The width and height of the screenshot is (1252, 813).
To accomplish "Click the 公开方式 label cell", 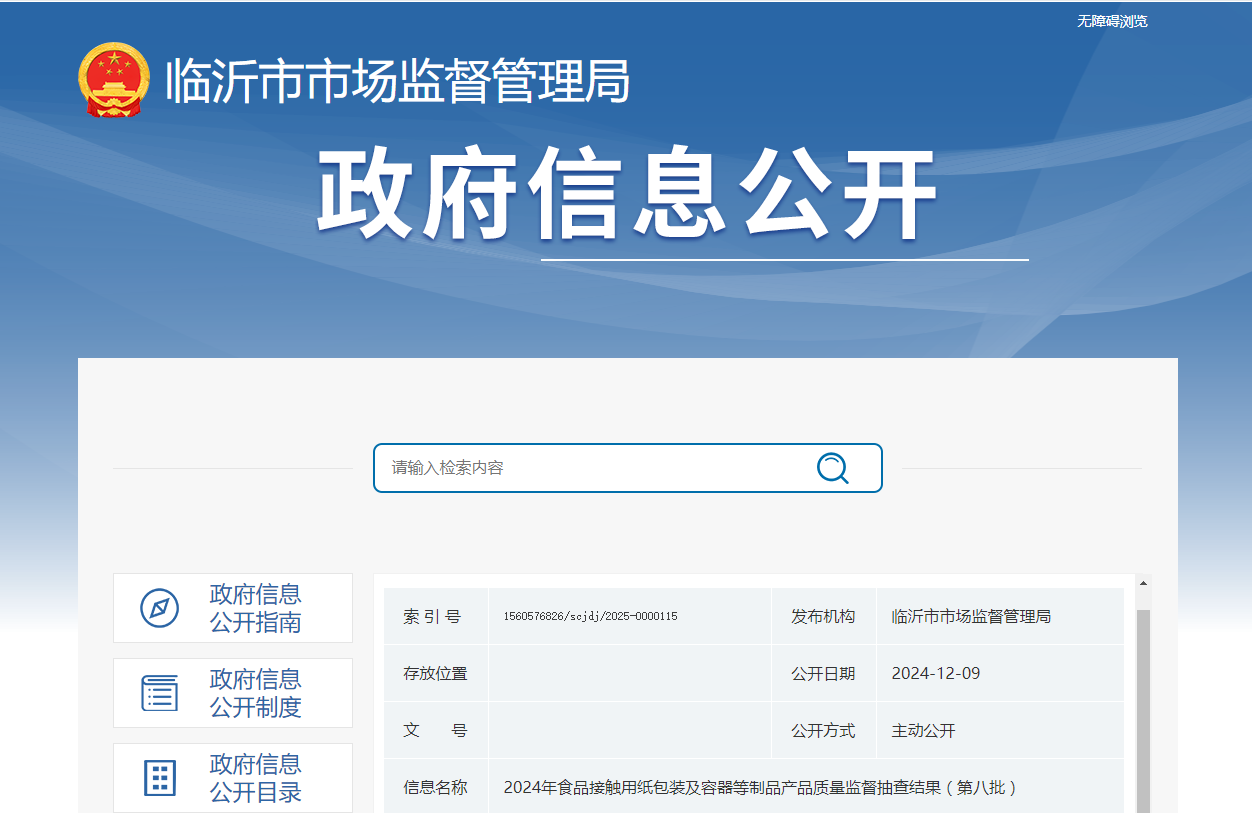I will click(823, 730).
